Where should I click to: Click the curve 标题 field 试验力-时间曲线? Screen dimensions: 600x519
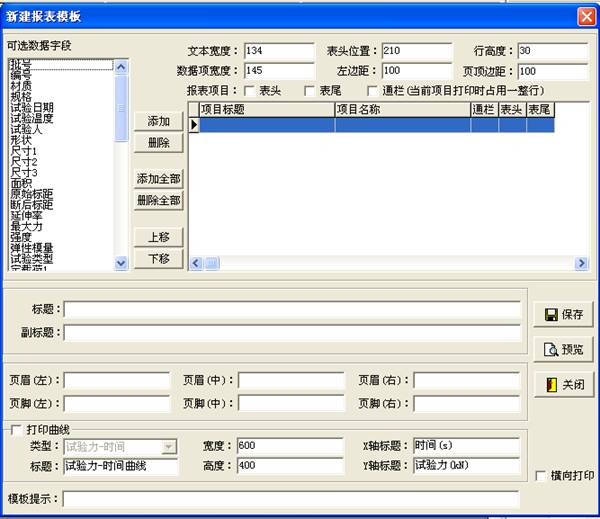tap(121, 466)
